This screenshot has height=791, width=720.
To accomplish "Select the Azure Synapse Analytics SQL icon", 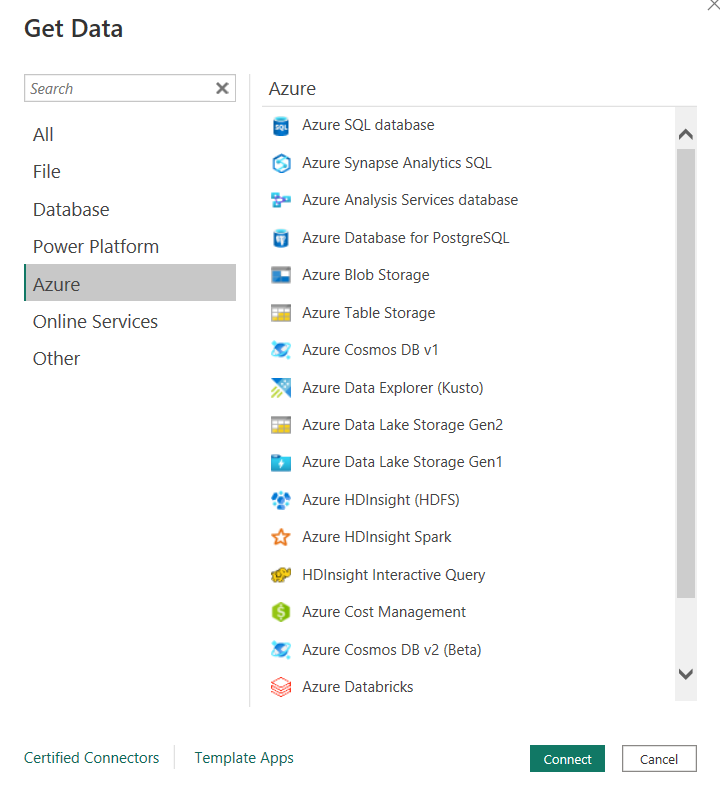I will (281, 163).
